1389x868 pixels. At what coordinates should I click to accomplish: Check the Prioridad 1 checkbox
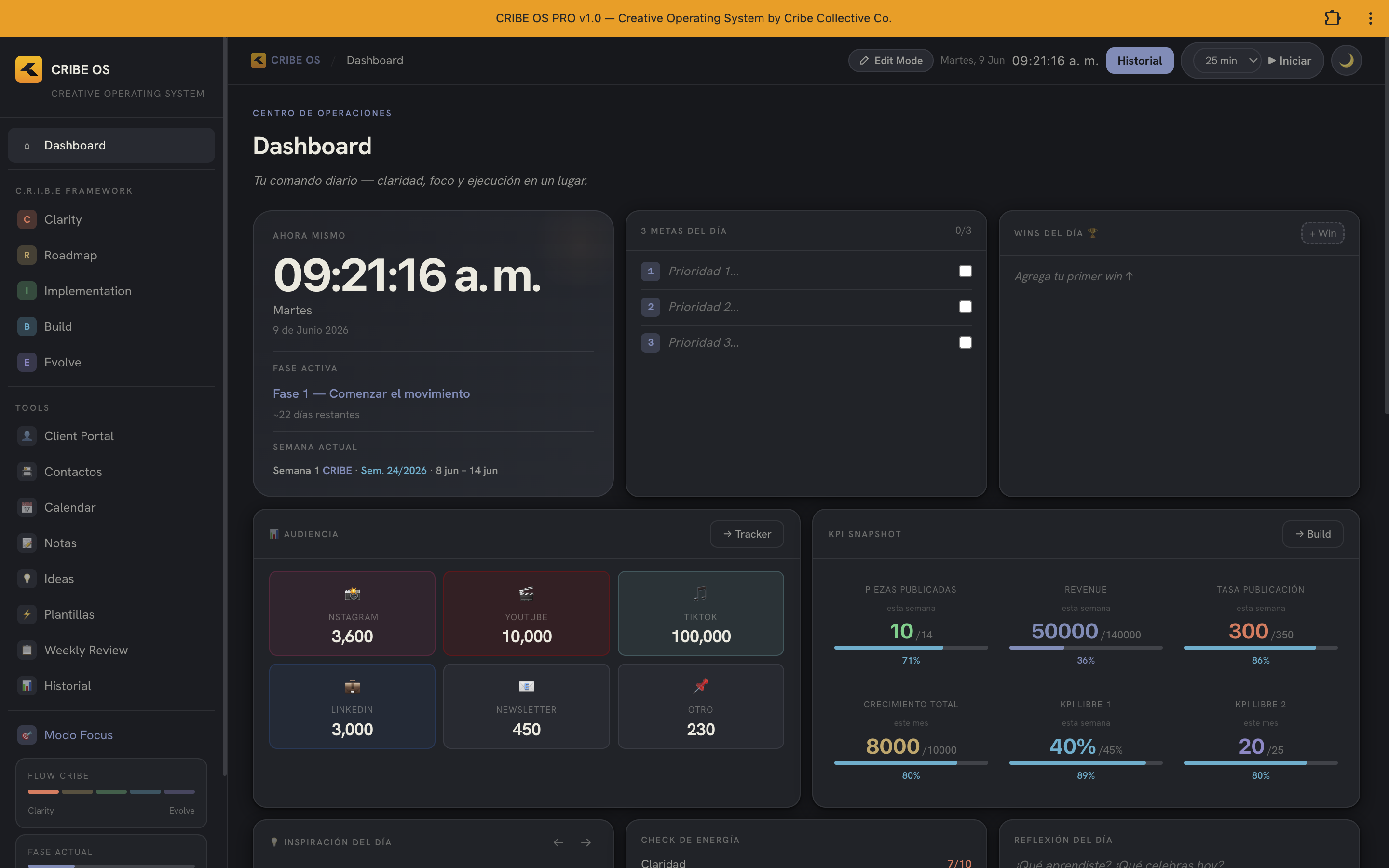point(966,271)
